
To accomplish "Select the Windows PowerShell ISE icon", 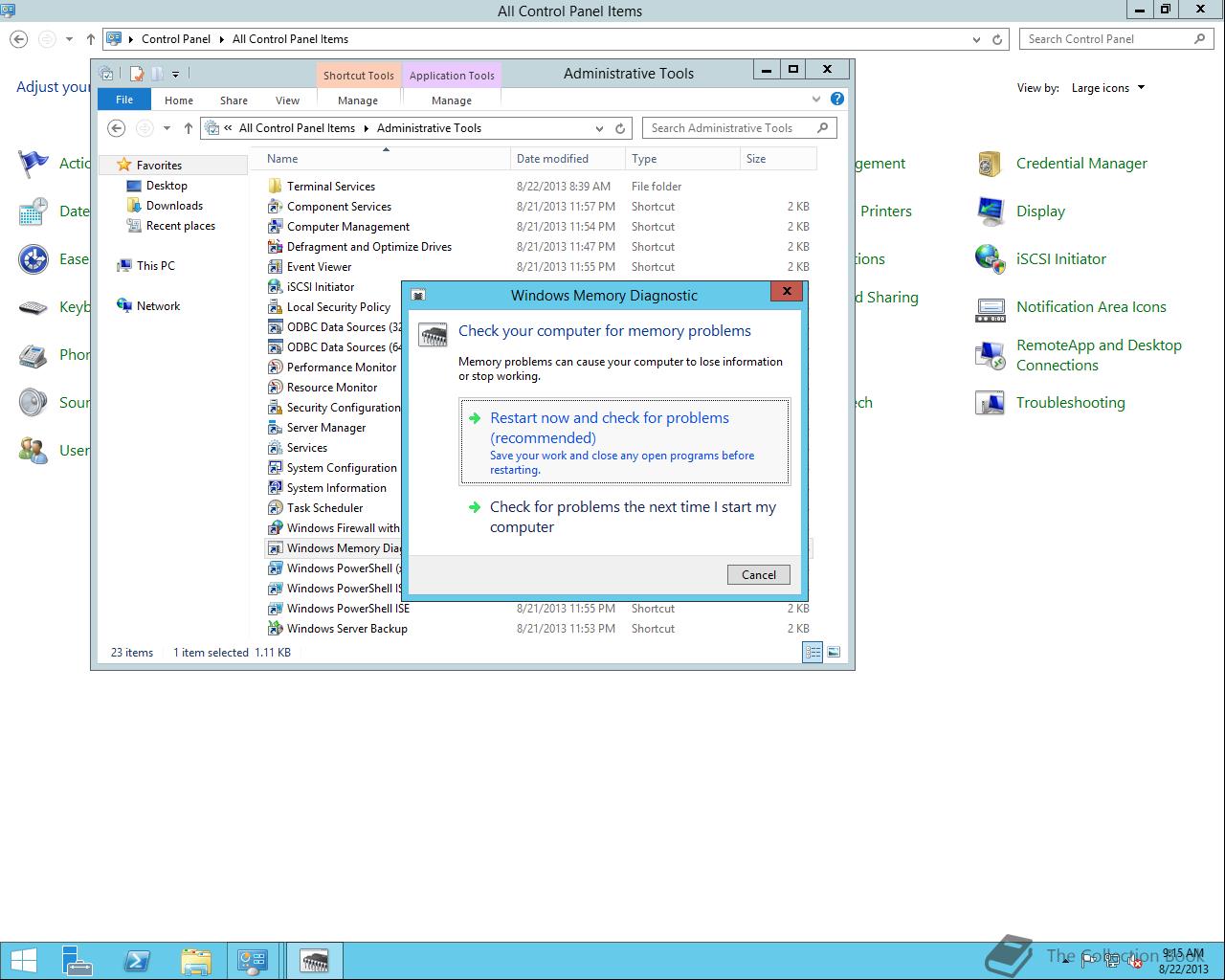I will 275,609.
